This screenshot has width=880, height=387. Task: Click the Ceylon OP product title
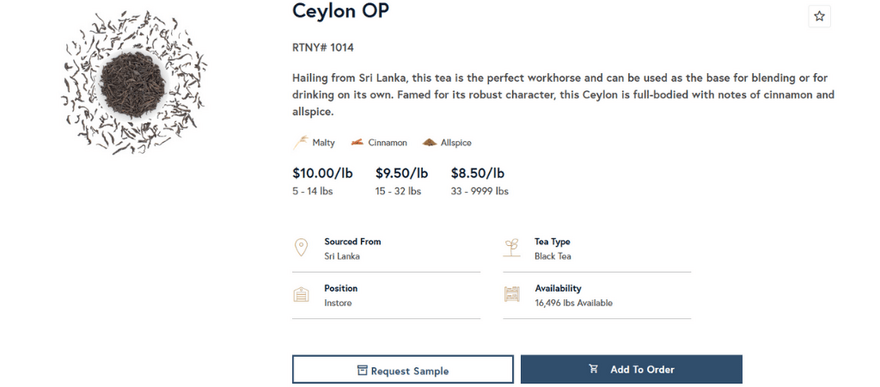tap(340, 11)
